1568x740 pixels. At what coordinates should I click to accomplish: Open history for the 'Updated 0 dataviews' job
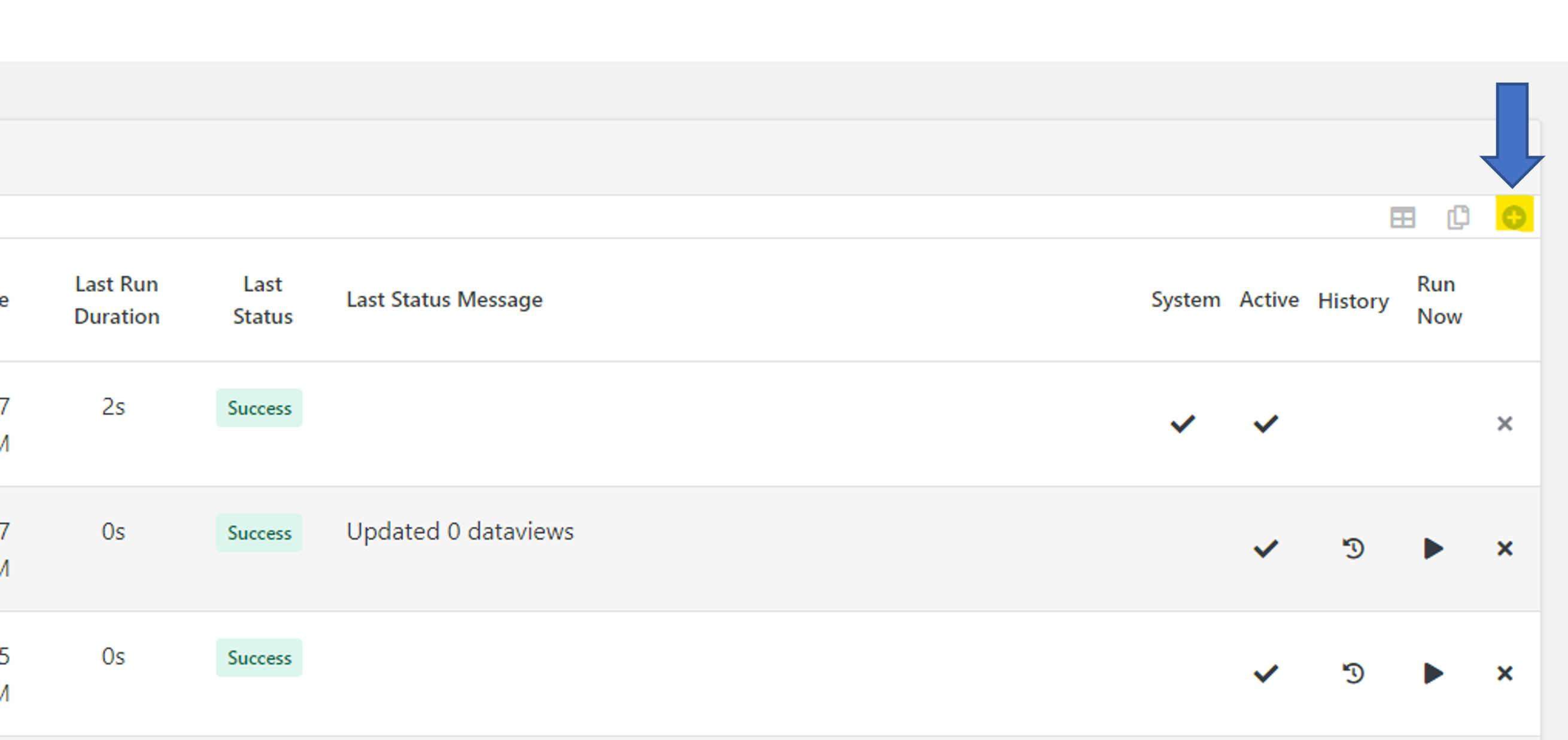[x=1353, y=549]
